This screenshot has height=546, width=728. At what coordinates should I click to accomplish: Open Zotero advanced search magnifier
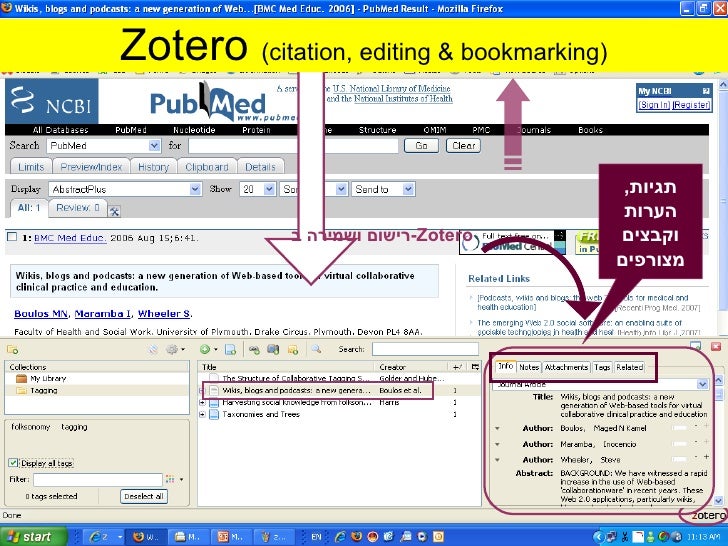(316, 349)
